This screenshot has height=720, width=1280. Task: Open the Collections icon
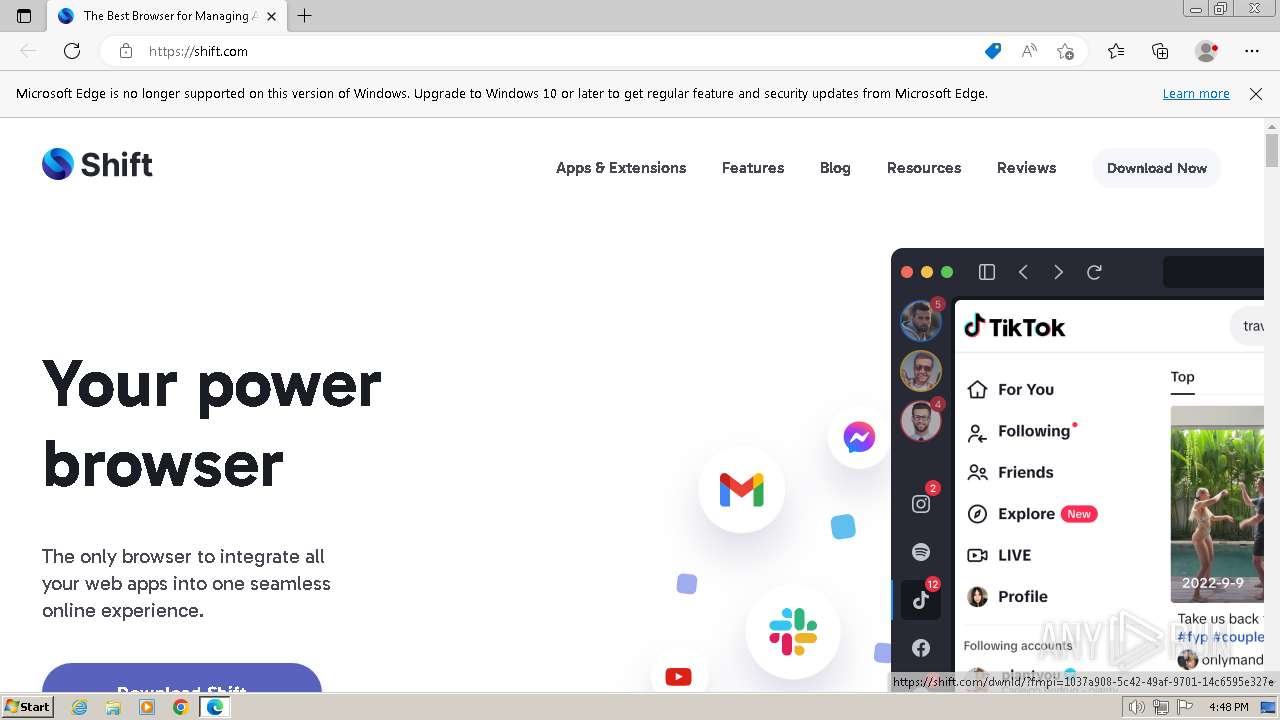point(1160,51)
